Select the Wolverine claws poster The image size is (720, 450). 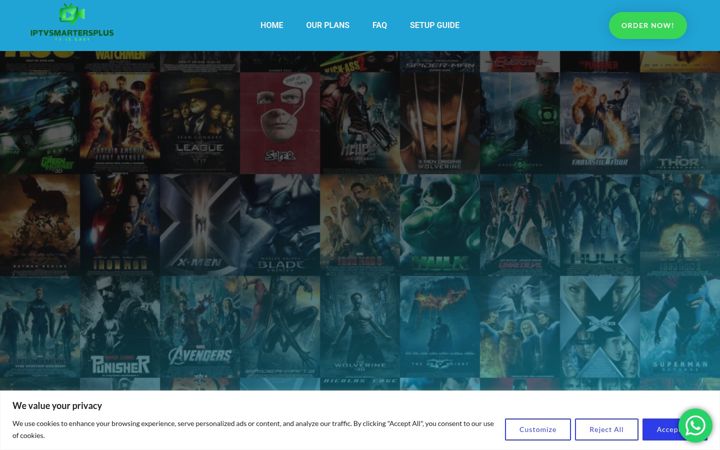439,123
